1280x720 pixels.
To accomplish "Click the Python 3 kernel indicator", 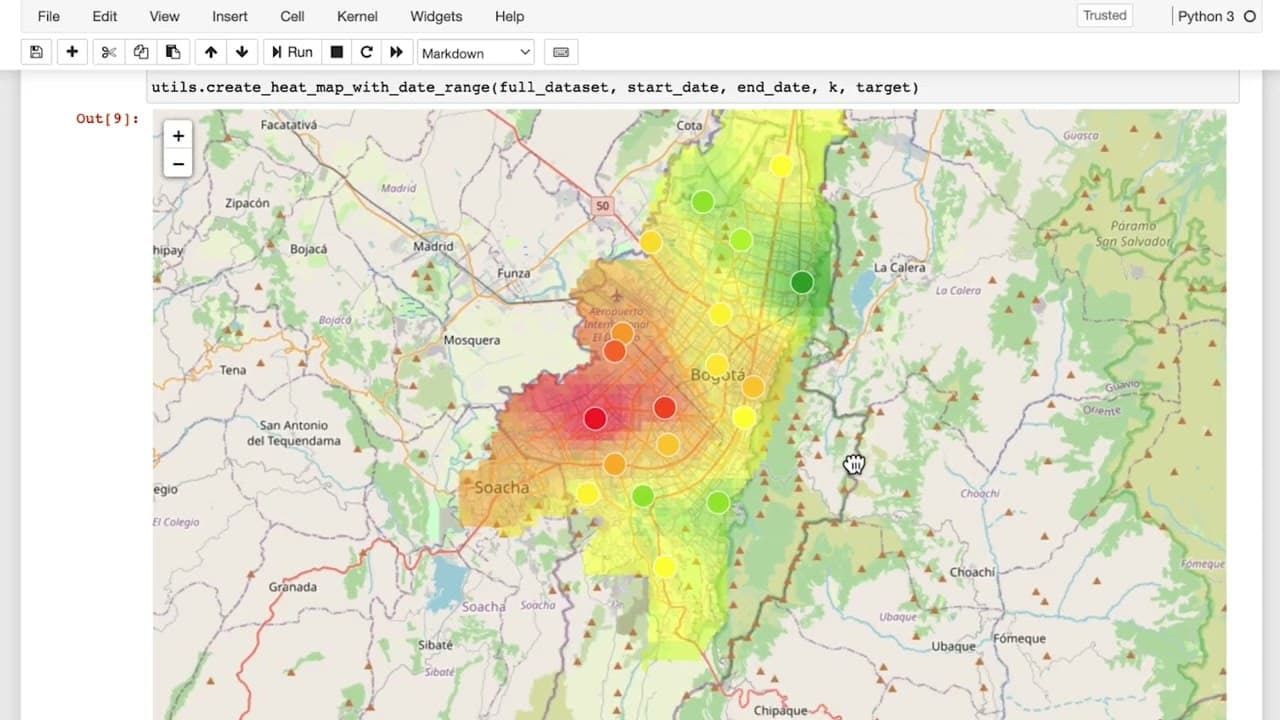I will 1205,16.
